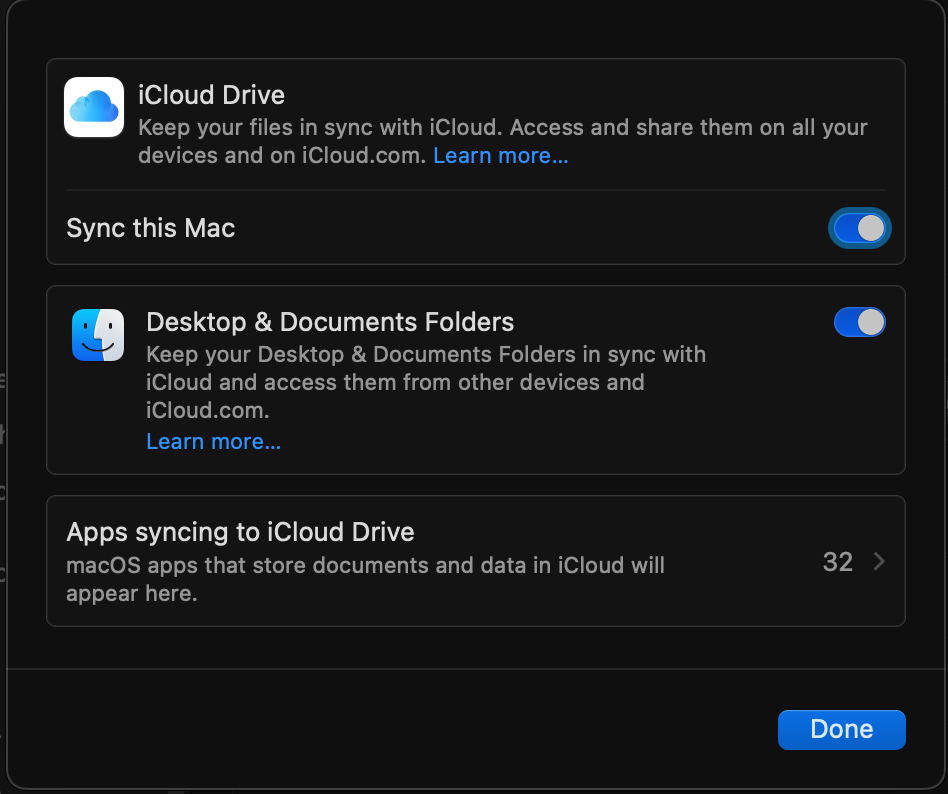Click the macOS apps that store documents description
The width and height of the screenshot is (948, 794).
(x=365, y=579)
